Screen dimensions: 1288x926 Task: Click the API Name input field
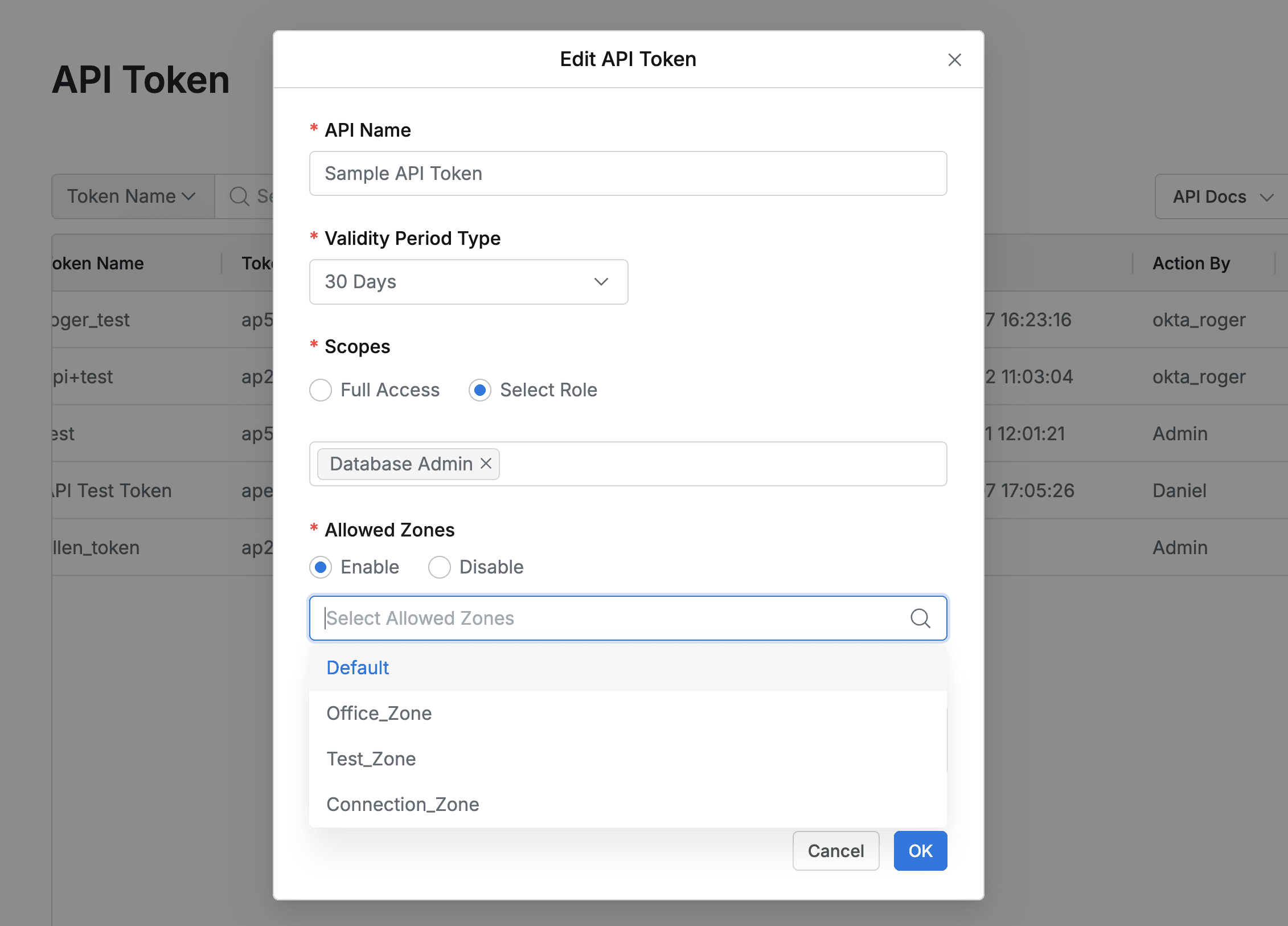(x=626, y=174)
